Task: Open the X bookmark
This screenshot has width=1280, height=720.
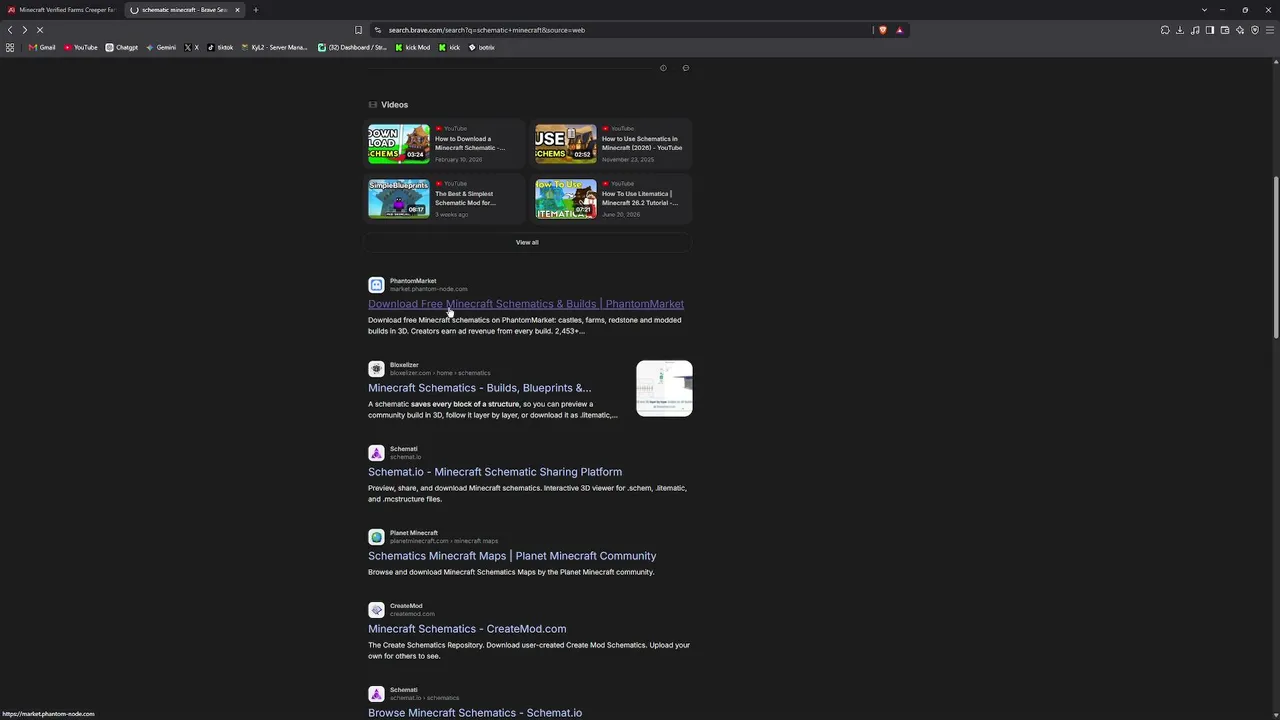Action: pyautogui.click(x=191, y=47)
